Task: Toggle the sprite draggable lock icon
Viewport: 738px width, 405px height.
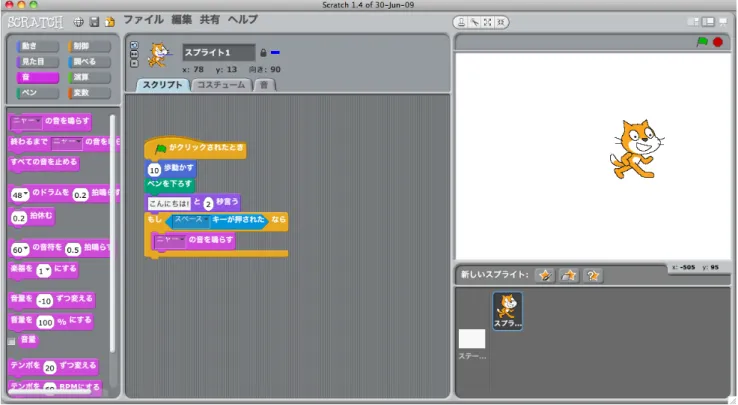Action: tap(263, 53)
